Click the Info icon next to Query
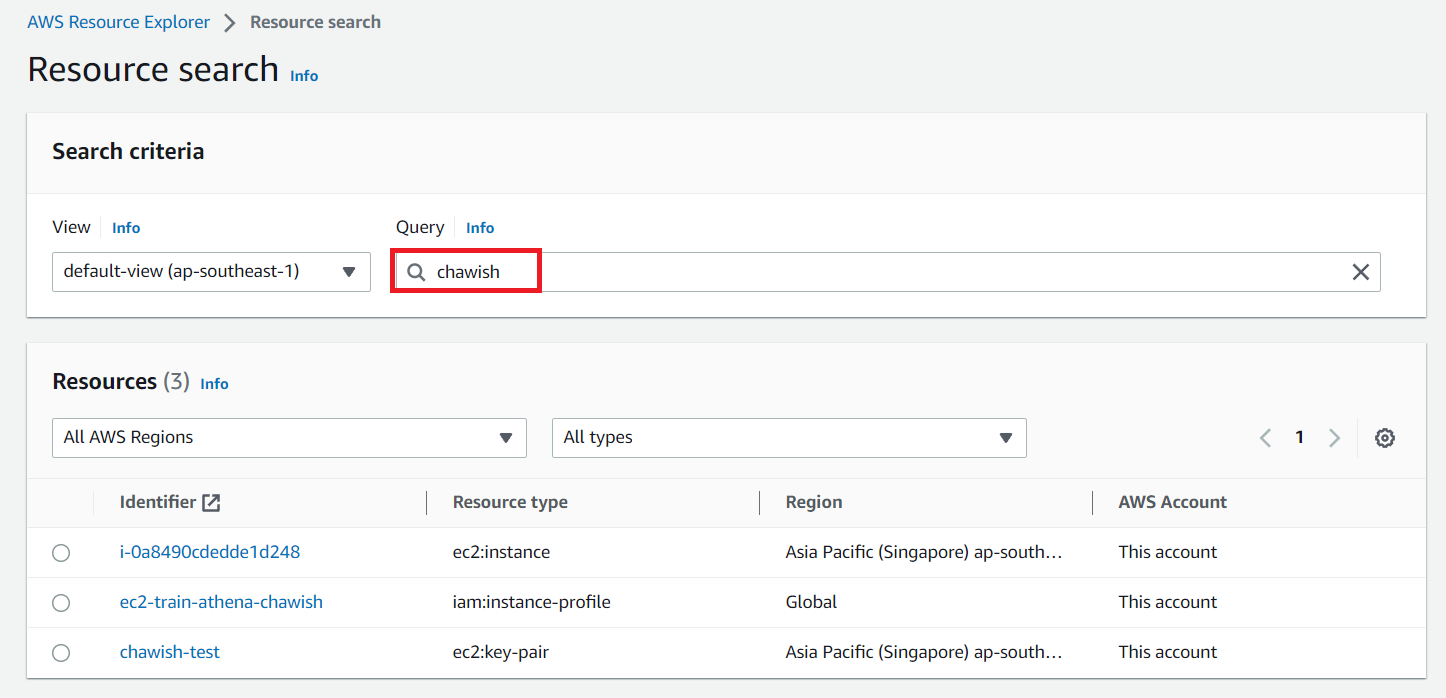1446x698 pixels. click(480, 227)
